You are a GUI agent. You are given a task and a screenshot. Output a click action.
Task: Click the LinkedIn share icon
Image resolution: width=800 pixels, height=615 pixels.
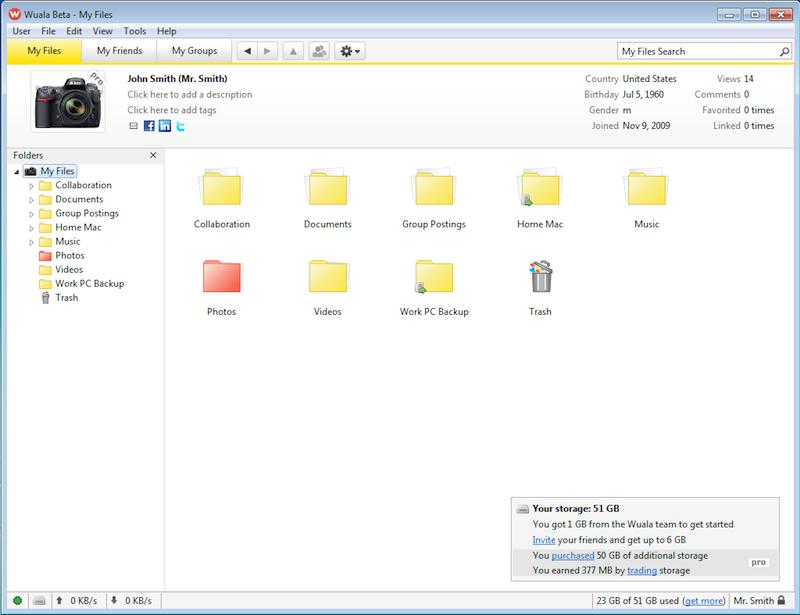click(165, 126)
